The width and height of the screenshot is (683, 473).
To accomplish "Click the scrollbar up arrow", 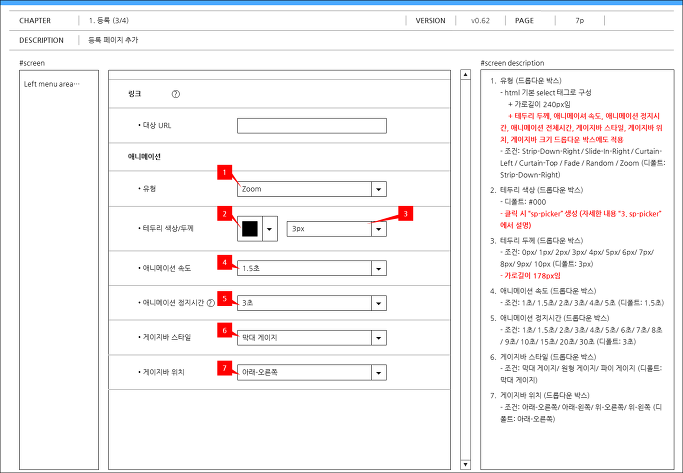I will coord(465,74).
